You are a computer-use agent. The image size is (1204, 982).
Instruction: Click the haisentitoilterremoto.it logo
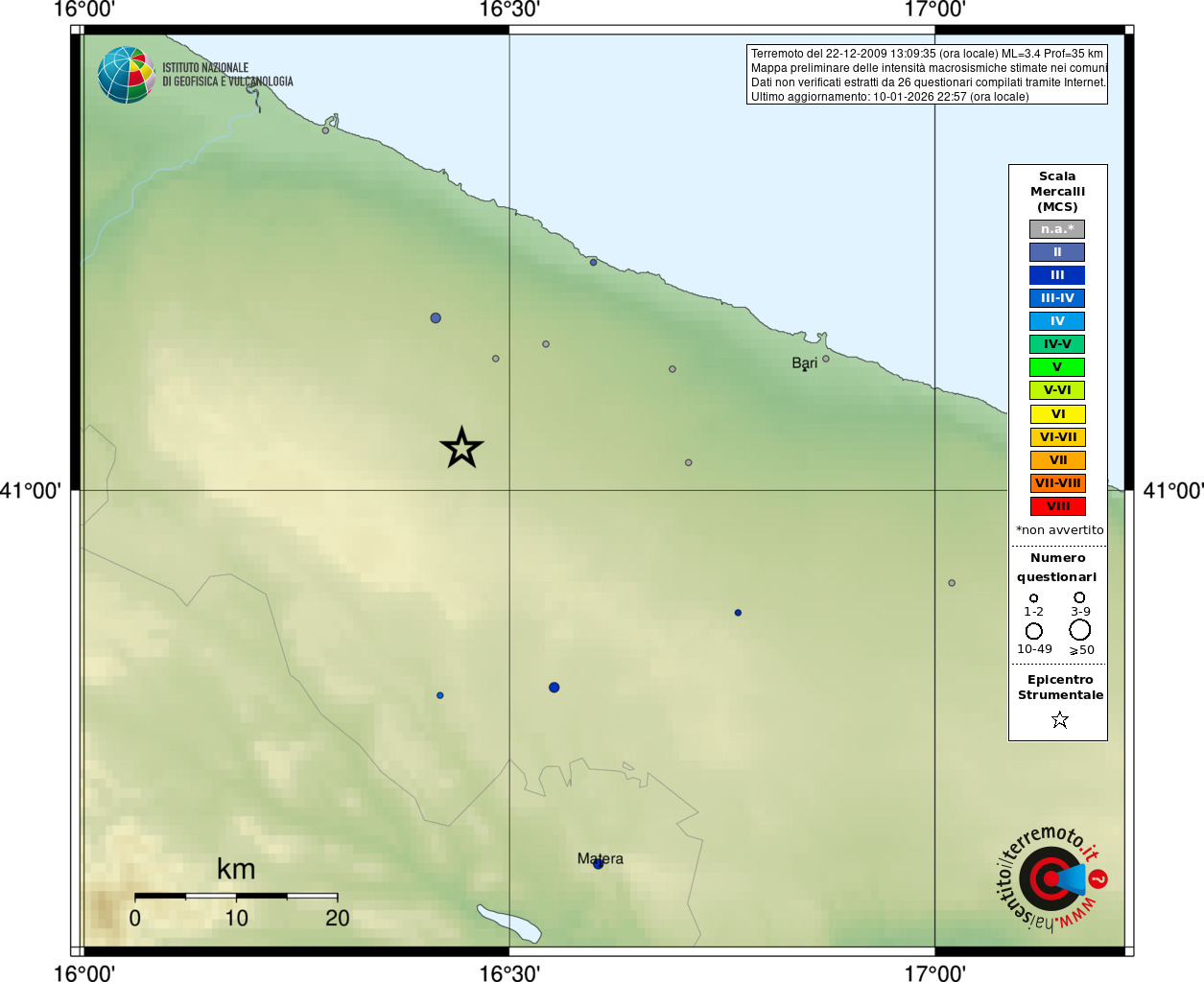1051,877
